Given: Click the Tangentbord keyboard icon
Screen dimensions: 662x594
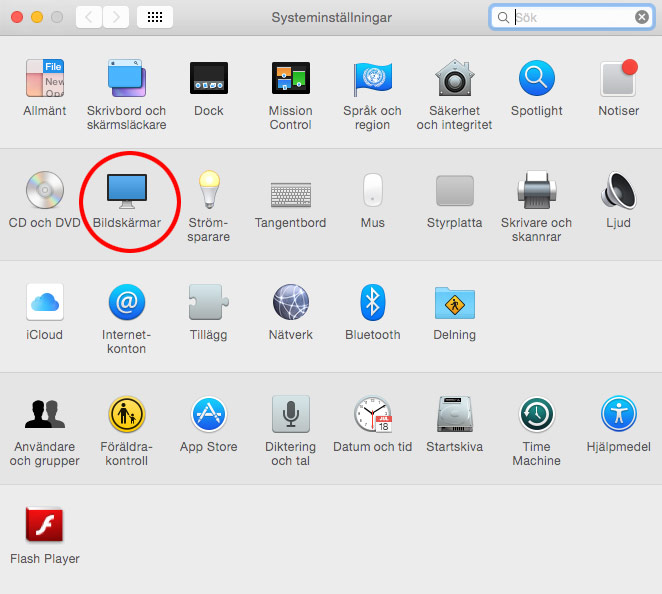Looking at the screenshot, I should tap(290, 191).
